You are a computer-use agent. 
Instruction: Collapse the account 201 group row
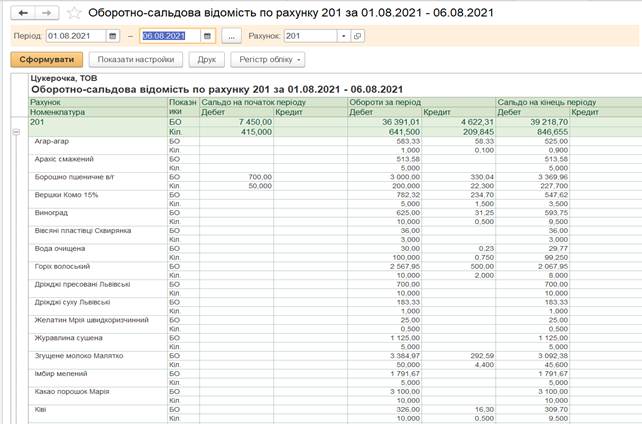click(x=15, y=133)
